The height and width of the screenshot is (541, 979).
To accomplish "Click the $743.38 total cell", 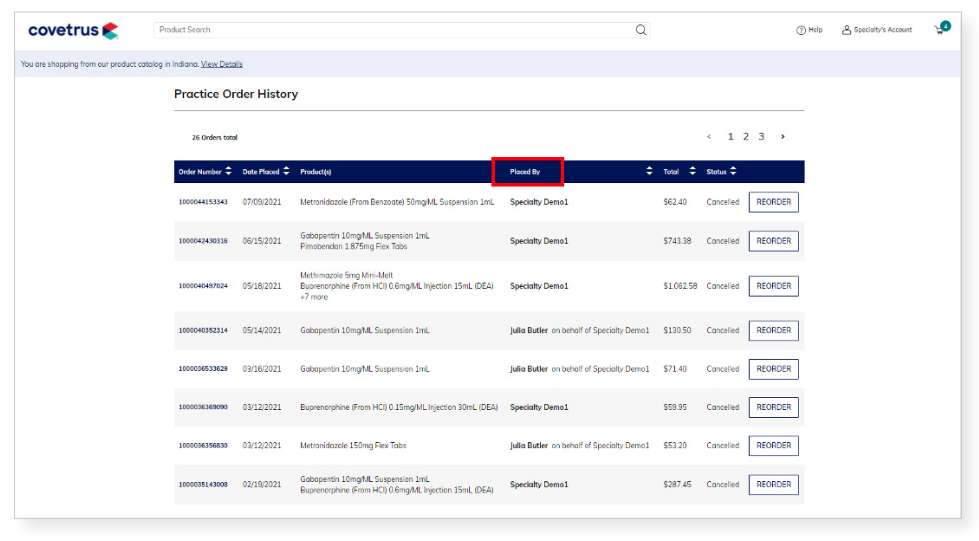I will (677, 241).
